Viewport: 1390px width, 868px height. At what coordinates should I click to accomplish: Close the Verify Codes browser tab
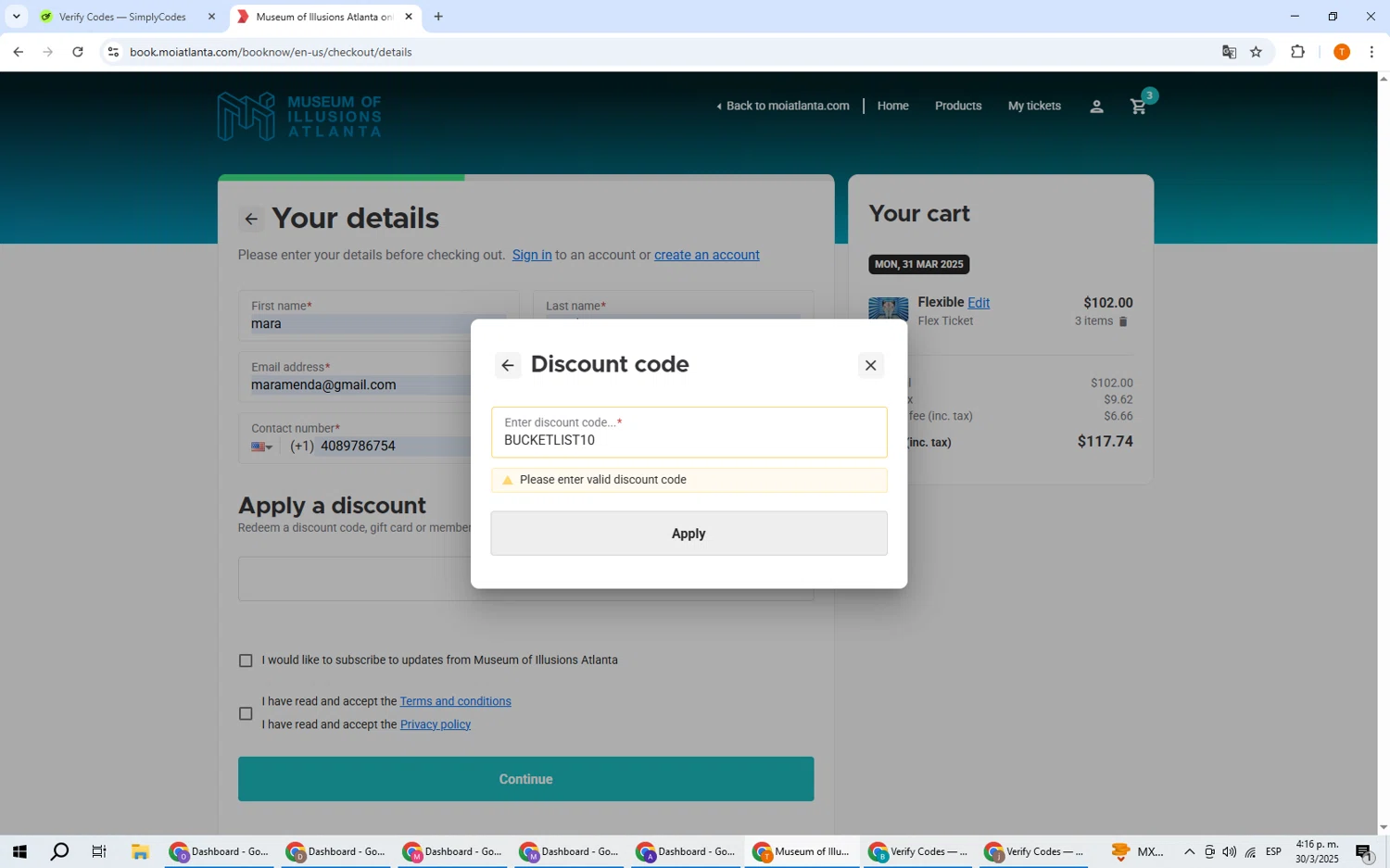tap(211, 17)
